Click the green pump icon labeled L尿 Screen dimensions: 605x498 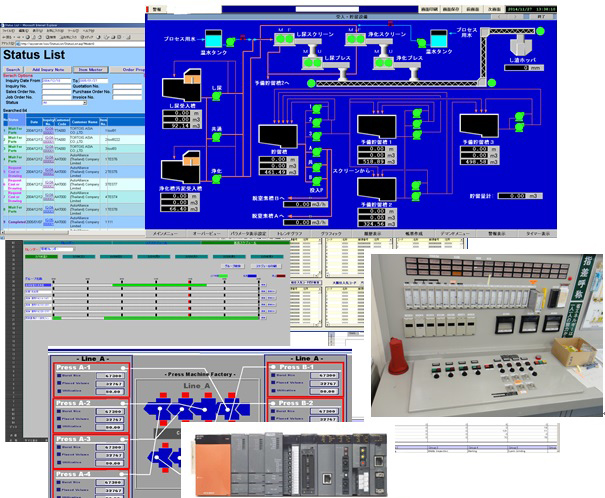217,96
